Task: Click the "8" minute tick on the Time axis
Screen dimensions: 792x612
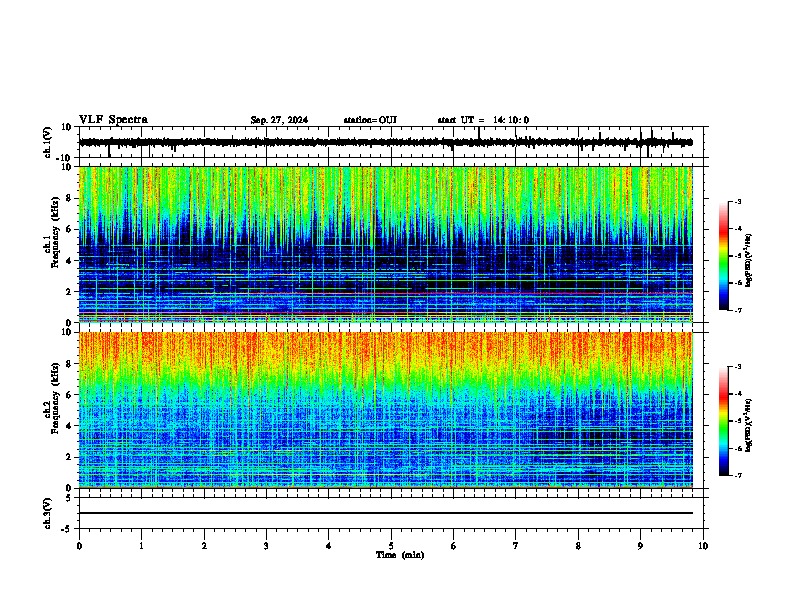Action: (578, 546)
